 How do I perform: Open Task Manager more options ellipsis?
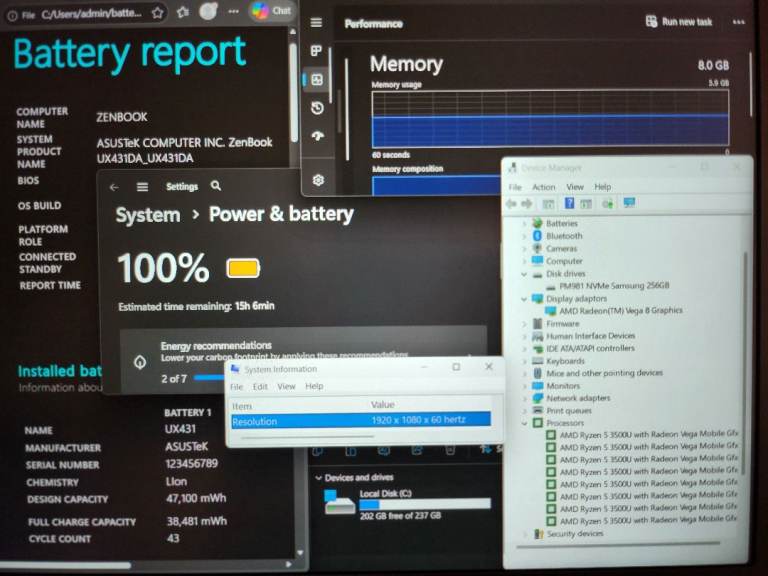[x=739, y=22]
